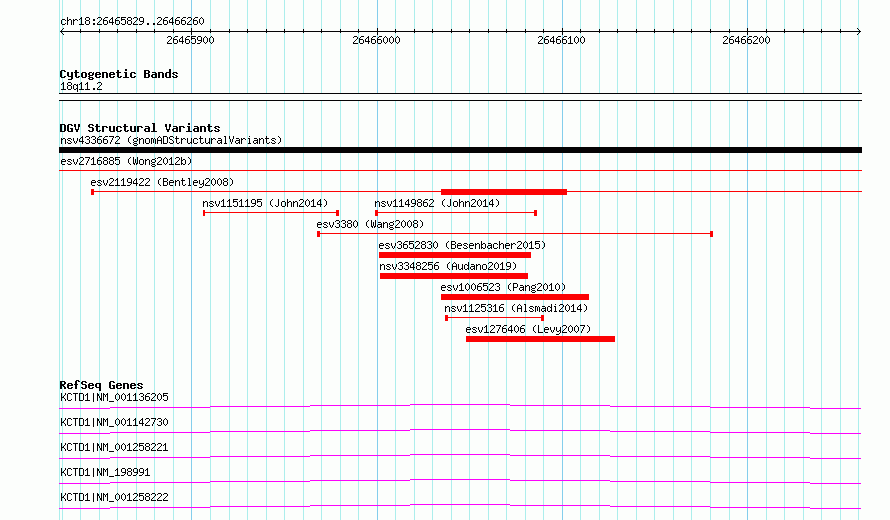Click ruler position 26466200
The image size is (890, 520).
coord(746,40)
